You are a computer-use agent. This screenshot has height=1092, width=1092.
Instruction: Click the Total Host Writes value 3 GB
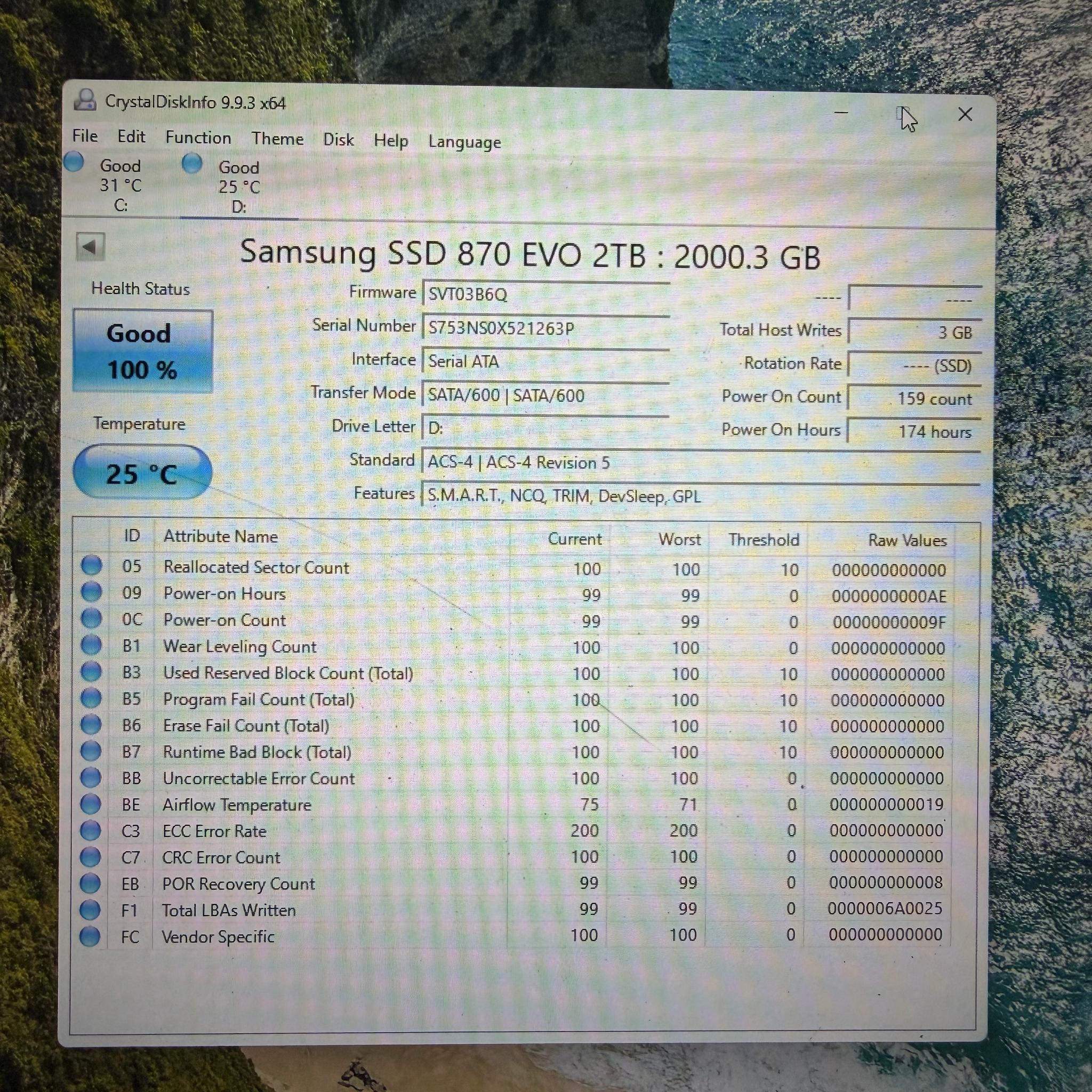coord(914,332)
